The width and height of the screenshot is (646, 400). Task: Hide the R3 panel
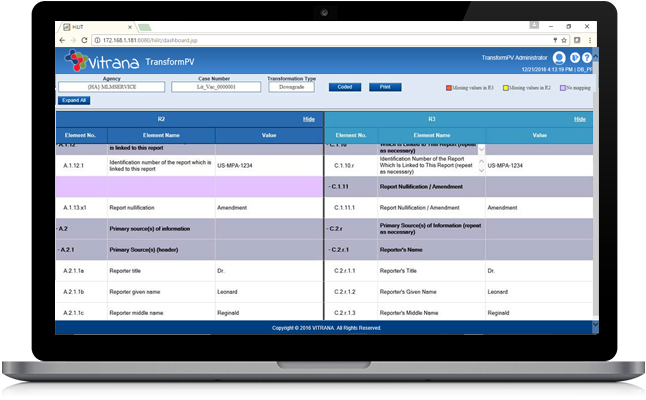[x=580, y=119]
